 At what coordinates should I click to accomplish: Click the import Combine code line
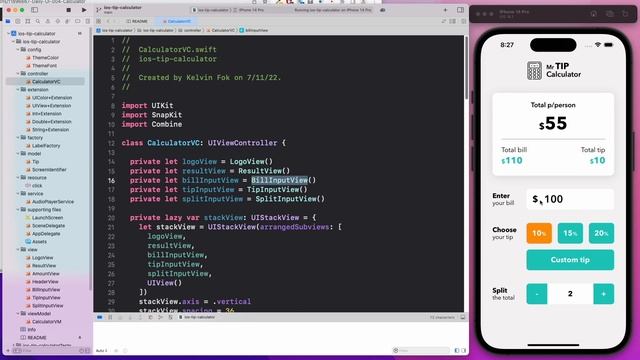click(152, 124)
